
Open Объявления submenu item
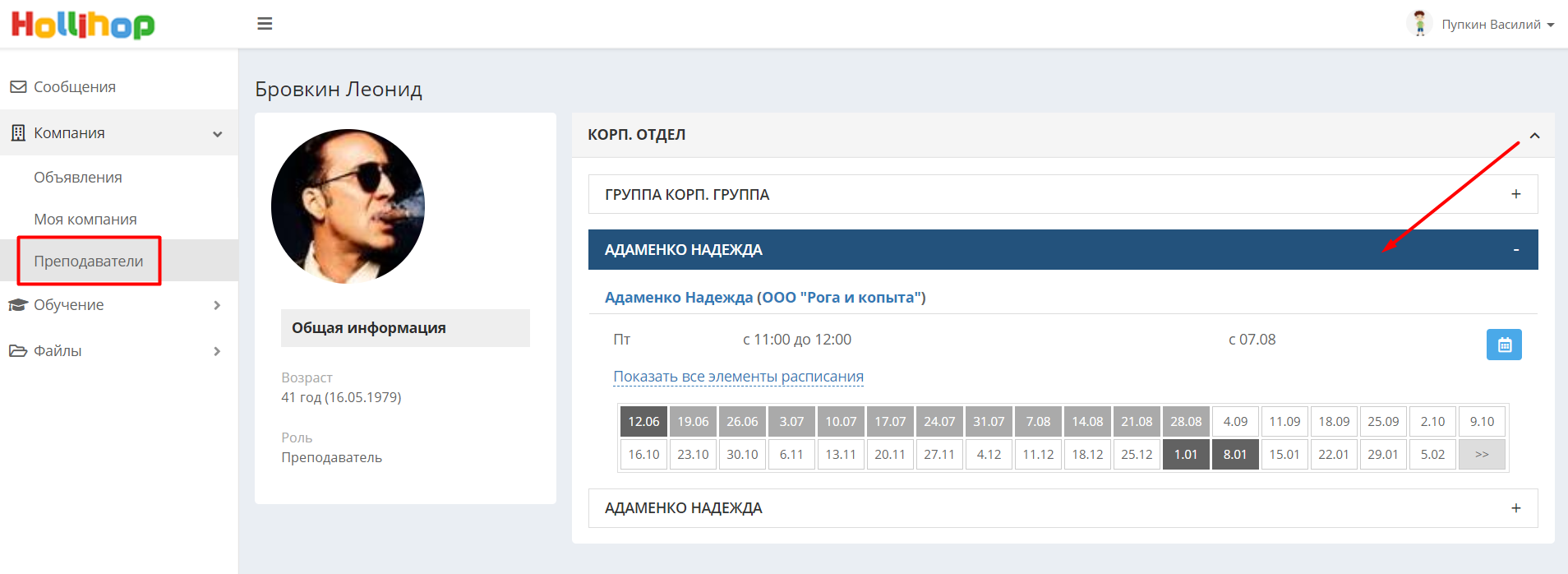pos(78,178)
